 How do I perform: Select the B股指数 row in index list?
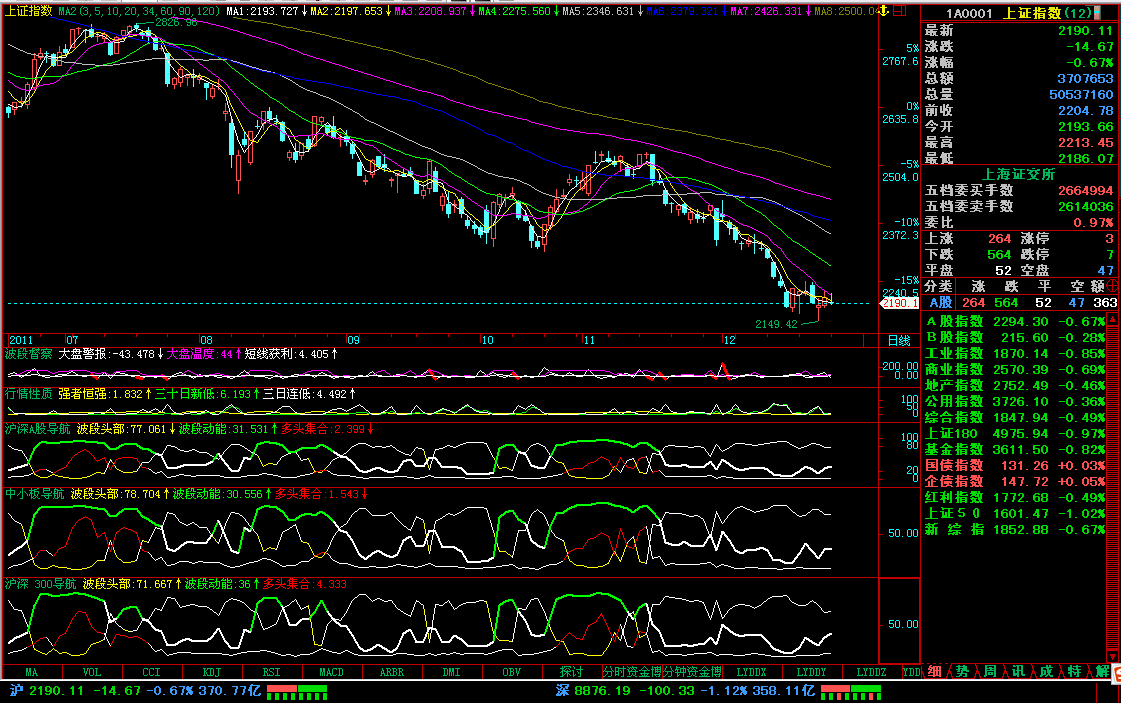[x=1015, y=338]
